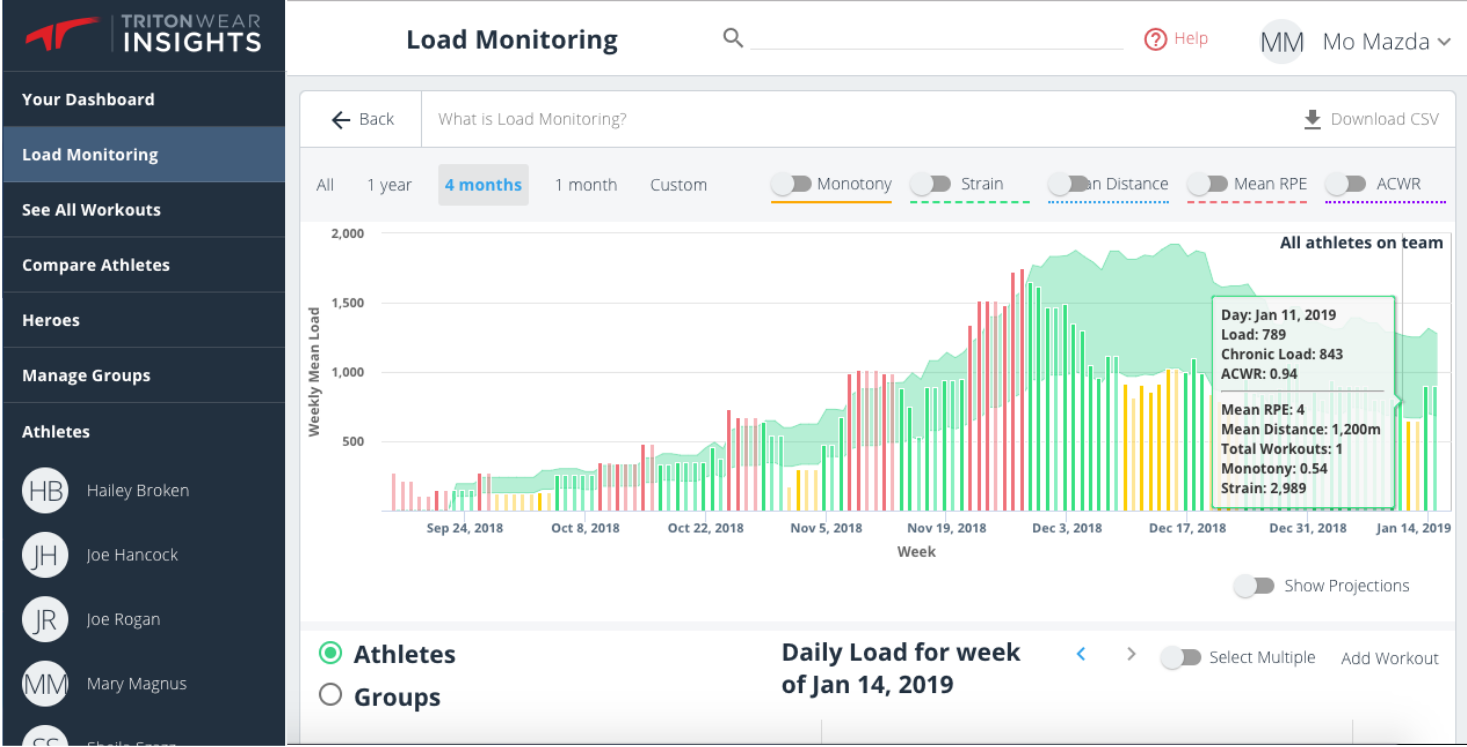This screenshot has width=1467, height=747.
Task: Click the Nov 5, 2018 week label
Action: click(826, 528)
